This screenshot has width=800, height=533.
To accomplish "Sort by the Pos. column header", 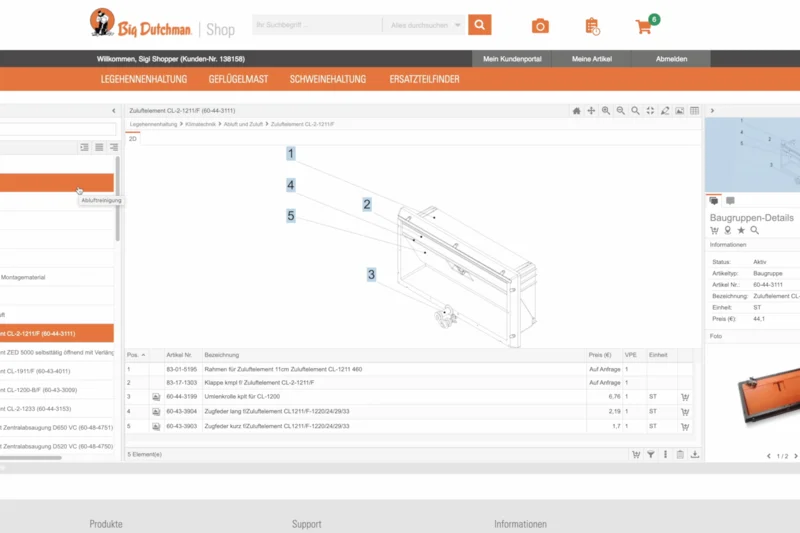I will pos(136,355).
